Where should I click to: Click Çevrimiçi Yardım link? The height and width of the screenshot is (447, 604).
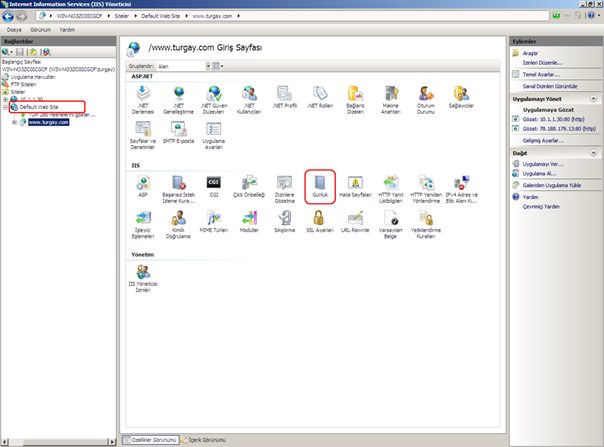[541, 207]
